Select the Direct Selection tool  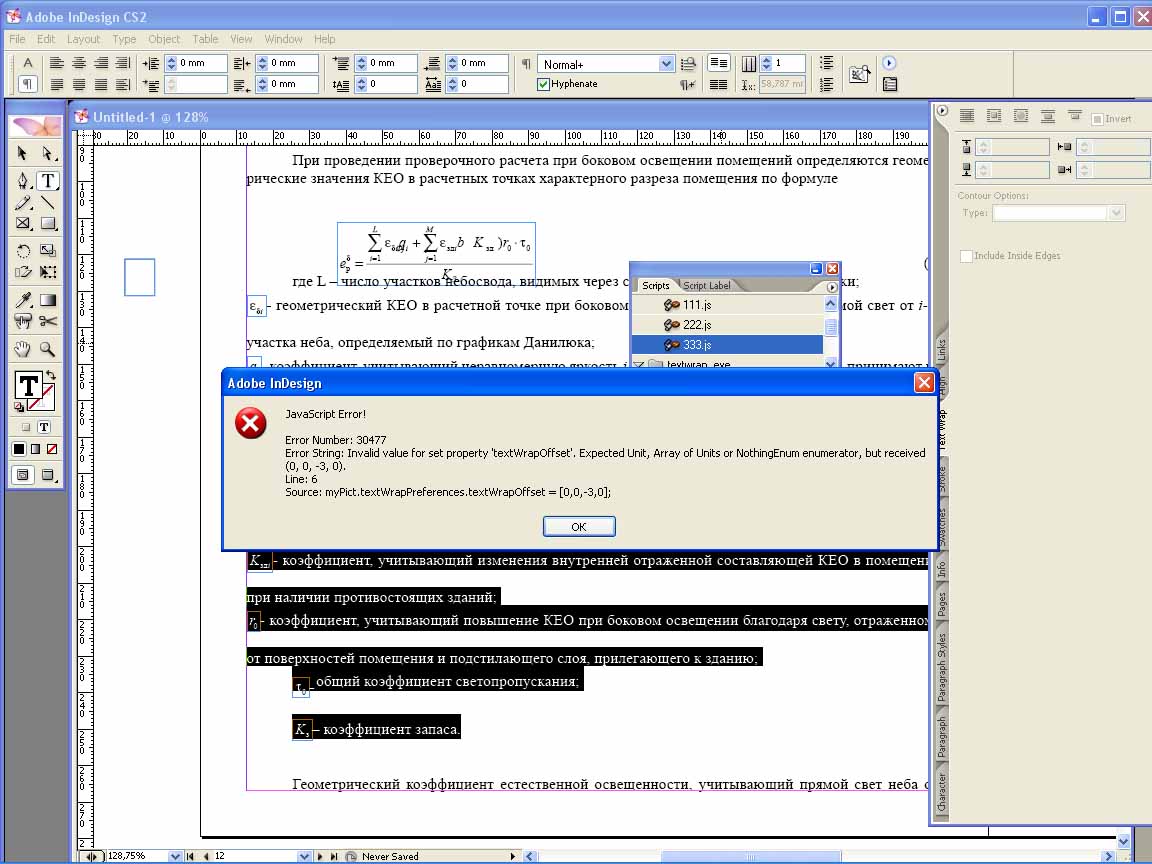click(48, 153)
